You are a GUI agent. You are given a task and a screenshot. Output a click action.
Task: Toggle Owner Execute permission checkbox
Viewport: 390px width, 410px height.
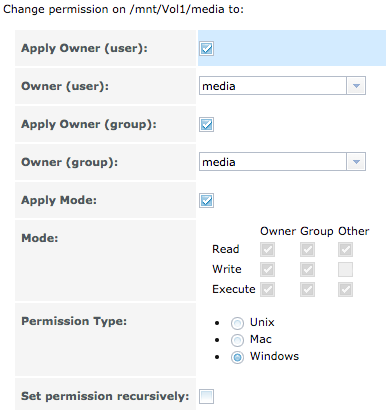(267, 290)
